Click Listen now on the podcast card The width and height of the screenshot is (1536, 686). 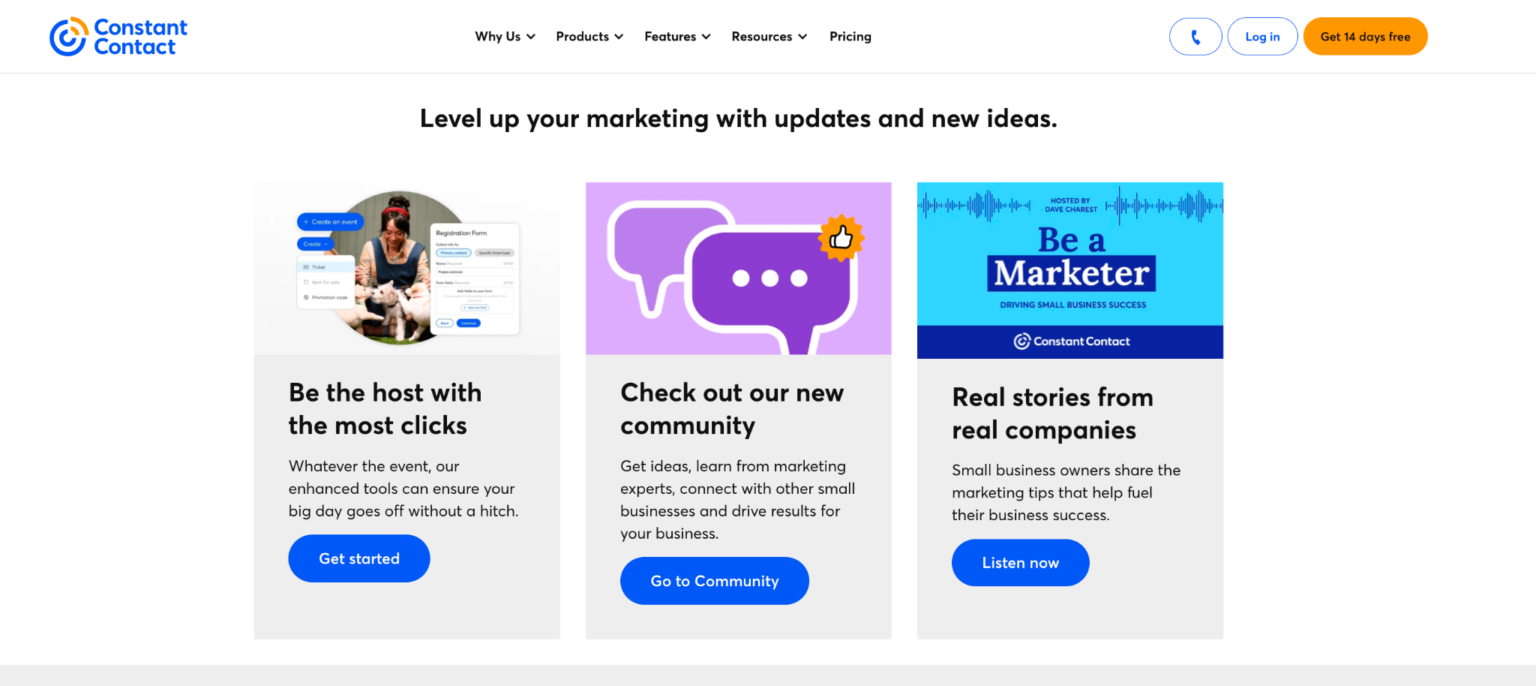pyautogui.click(x=1020, y=562)
